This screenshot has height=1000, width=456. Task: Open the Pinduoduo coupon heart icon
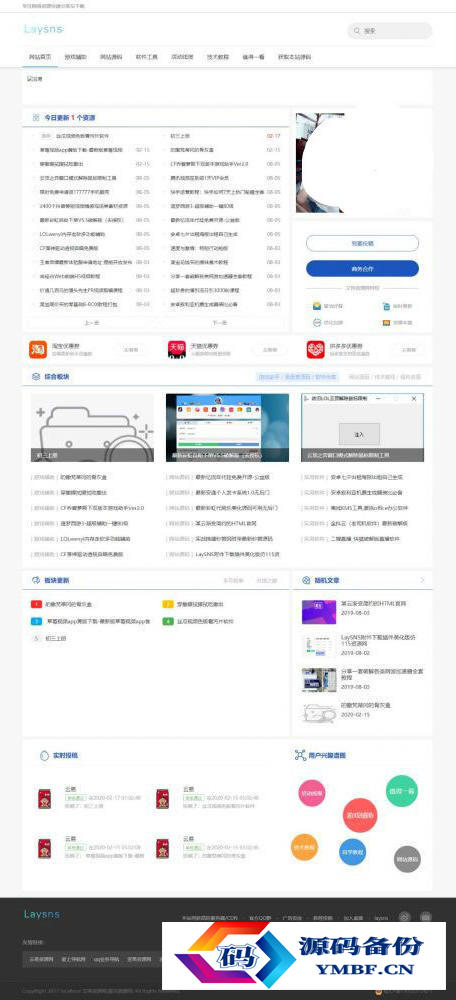315,349
